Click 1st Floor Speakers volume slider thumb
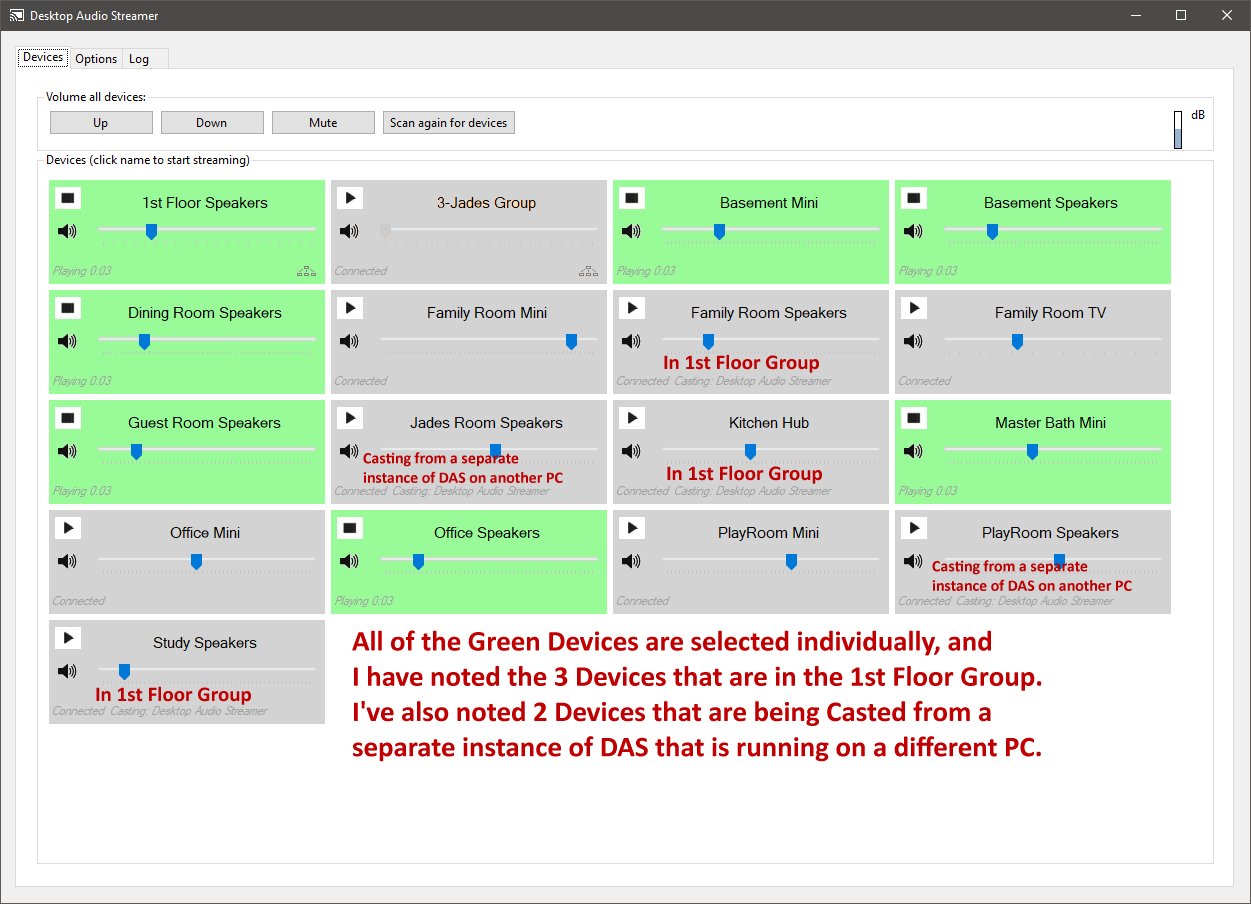The image size is (1251, 904). [x=151, y=231]
